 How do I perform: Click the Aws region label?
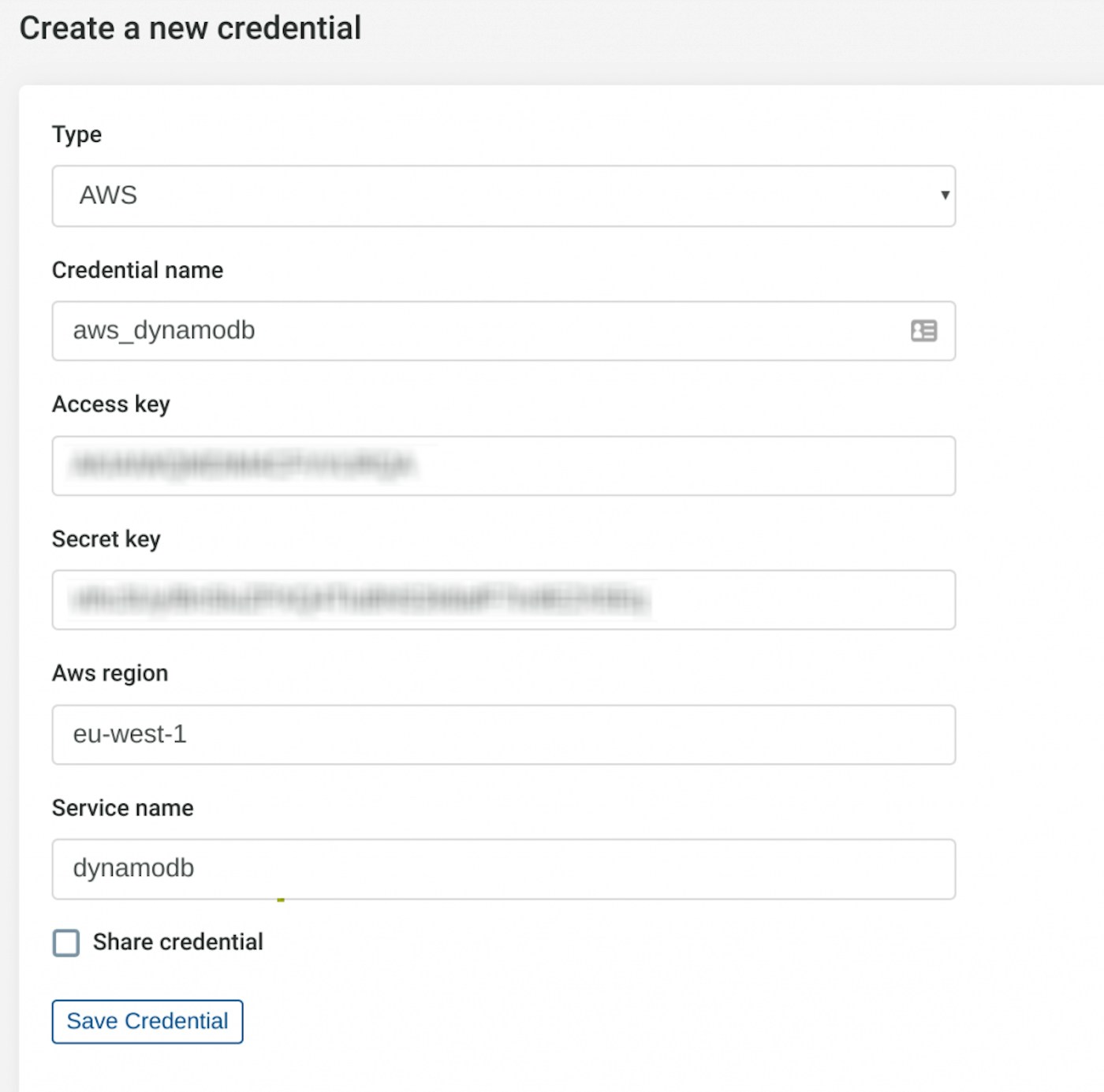[x=110, y=673]
